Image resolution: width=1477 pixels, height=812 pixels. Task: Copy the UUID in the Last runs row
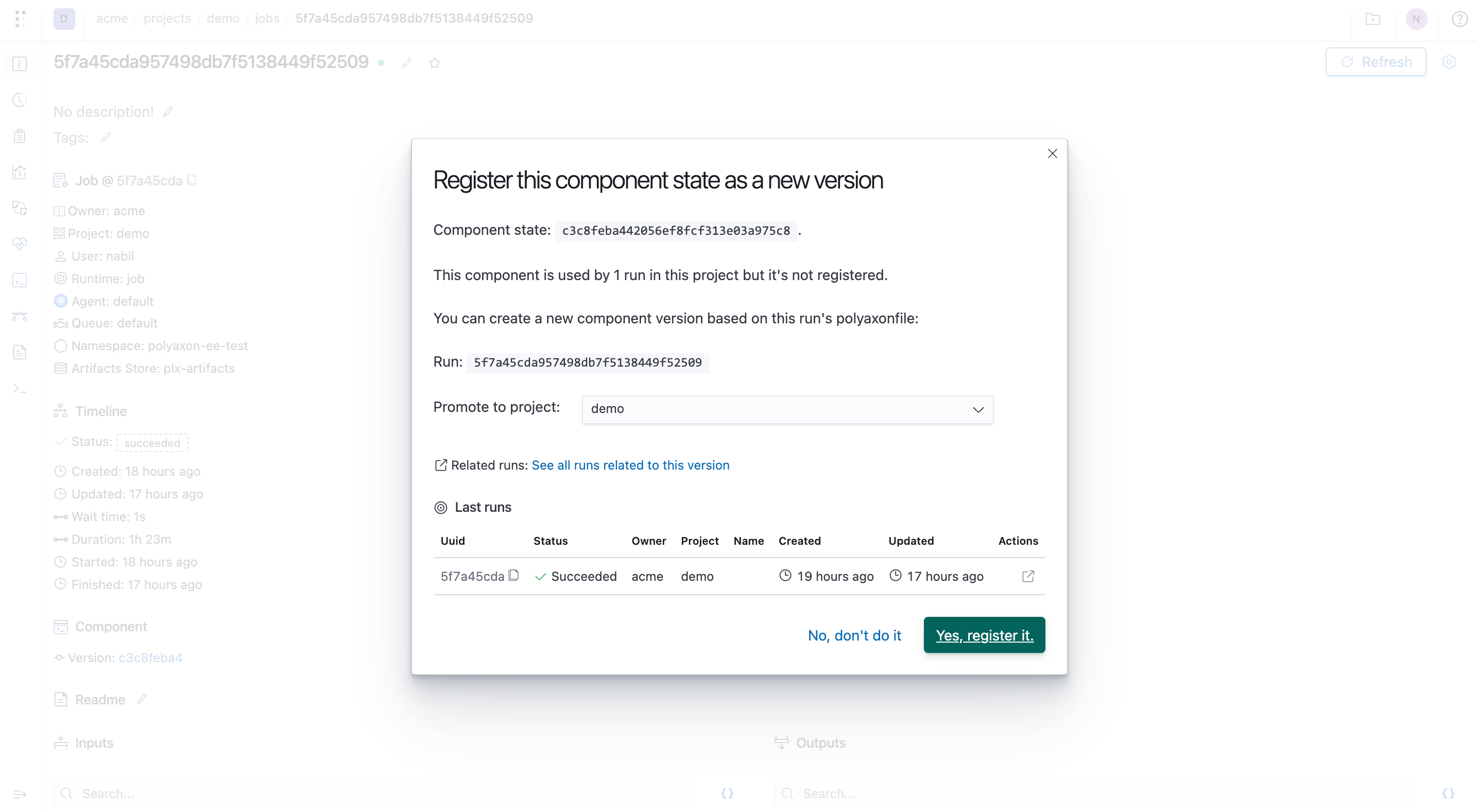(514, 575)
